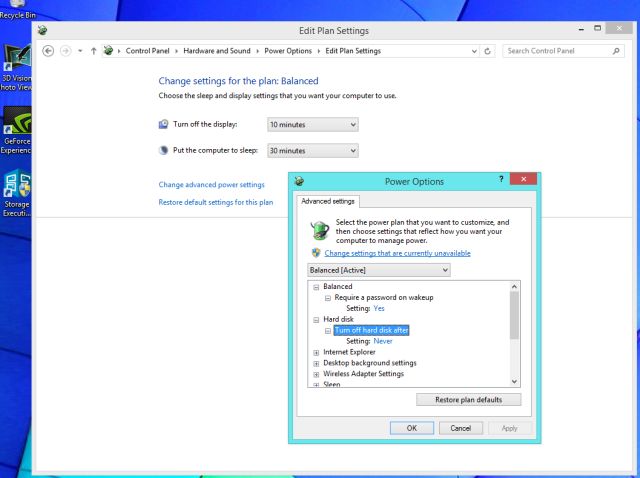Image resolution: width=640 pixels, height=478 pixels.
Task: Click the Back navigation arrow
Action: click(x=50, y=51)
